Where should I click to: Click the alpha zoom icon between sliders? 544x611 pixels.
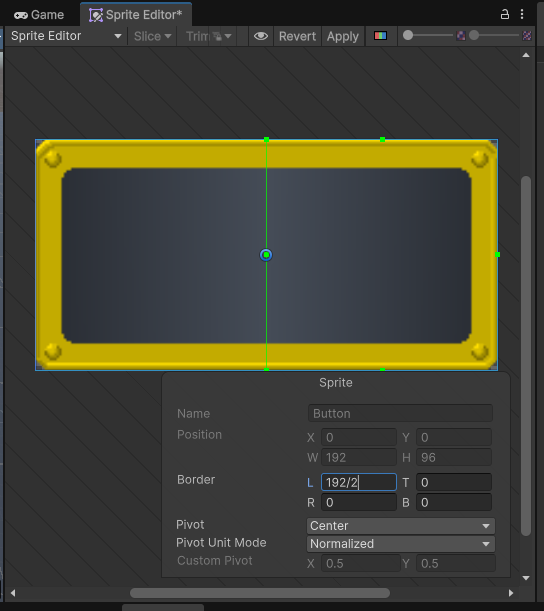(x=461, y=36)
